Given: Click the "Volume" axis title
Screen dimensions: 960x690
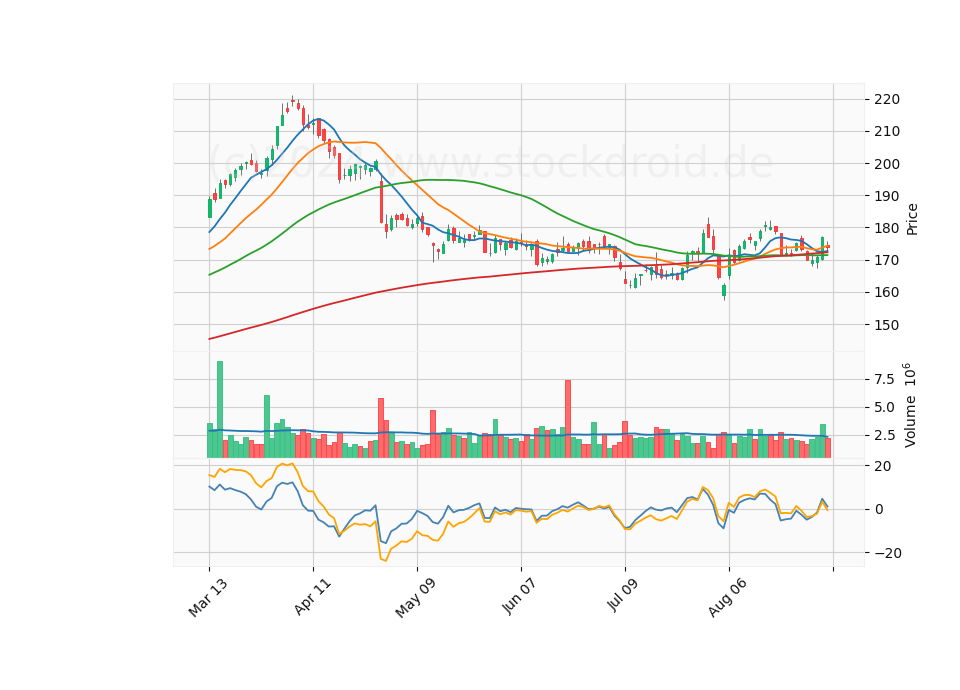Looking at the screenshot, I should (x=910, y=422).
